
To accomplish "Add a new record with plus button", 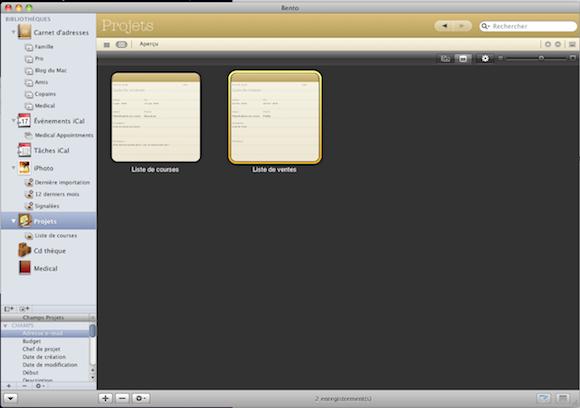I will click(x=105, y=398).
